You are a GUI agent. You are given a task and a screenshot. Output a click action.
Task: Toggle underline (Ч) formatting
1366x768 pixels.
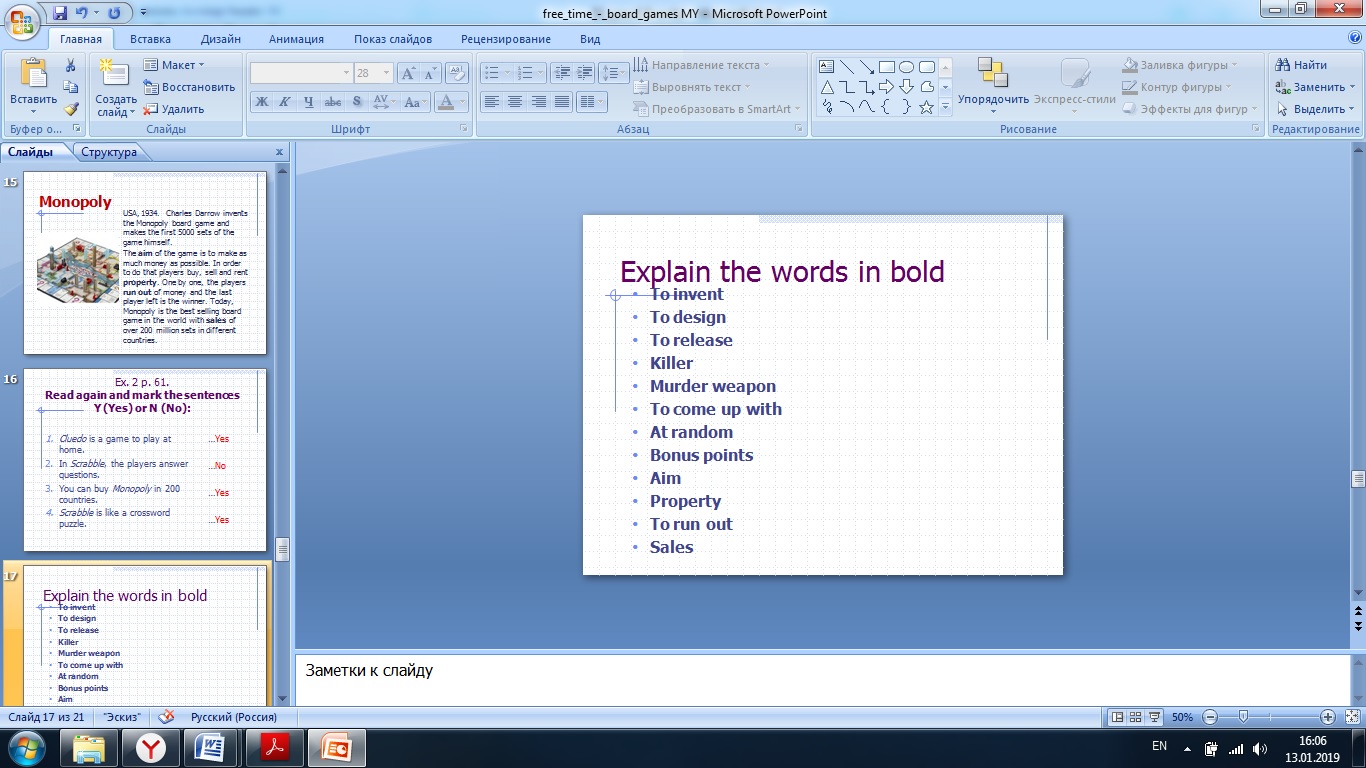(309, 102)
